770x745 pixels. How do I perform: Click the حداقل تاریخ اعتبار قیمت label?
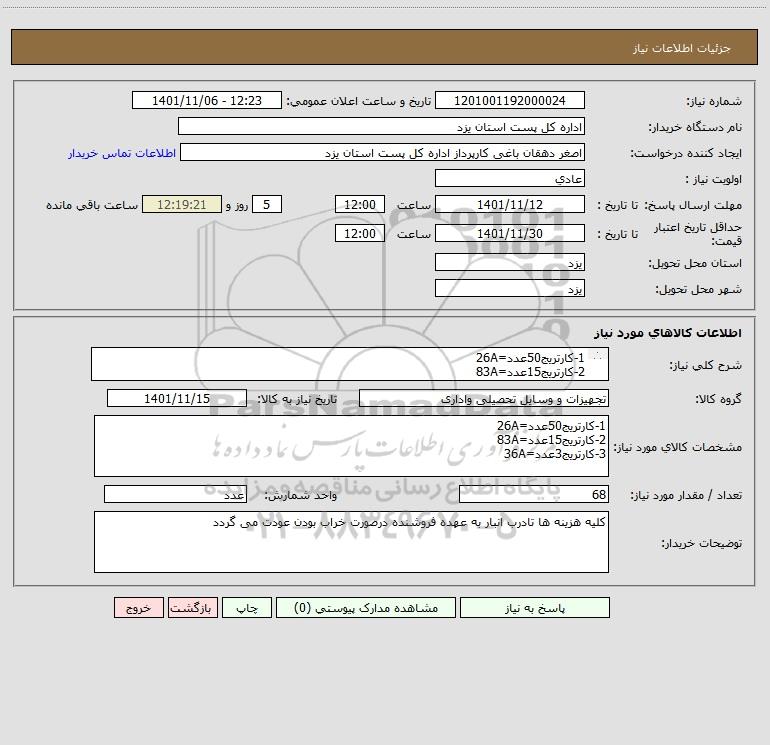pyautogui.click(x=697, y=234)
